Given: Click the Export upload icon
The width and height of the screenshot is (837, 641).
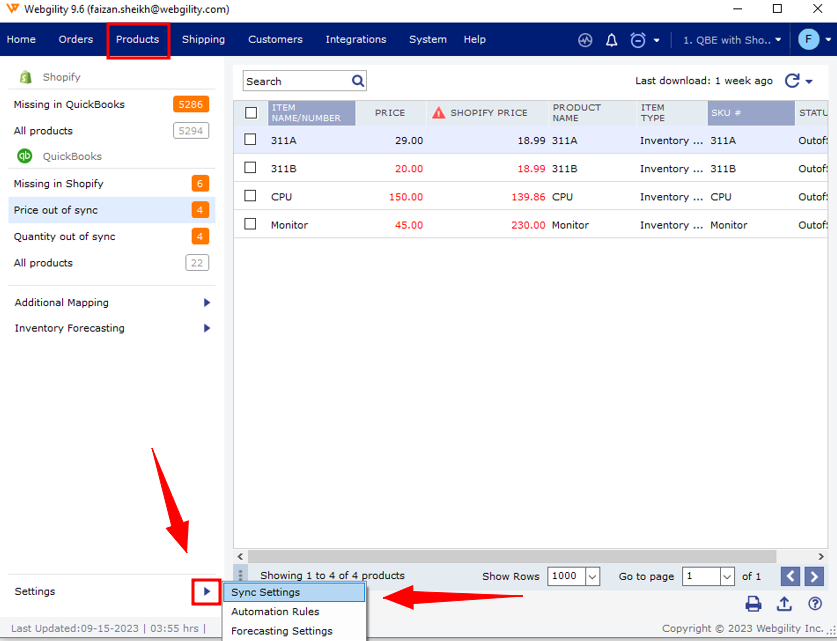Looking at the screenshot, I should (x=784, y=604).
